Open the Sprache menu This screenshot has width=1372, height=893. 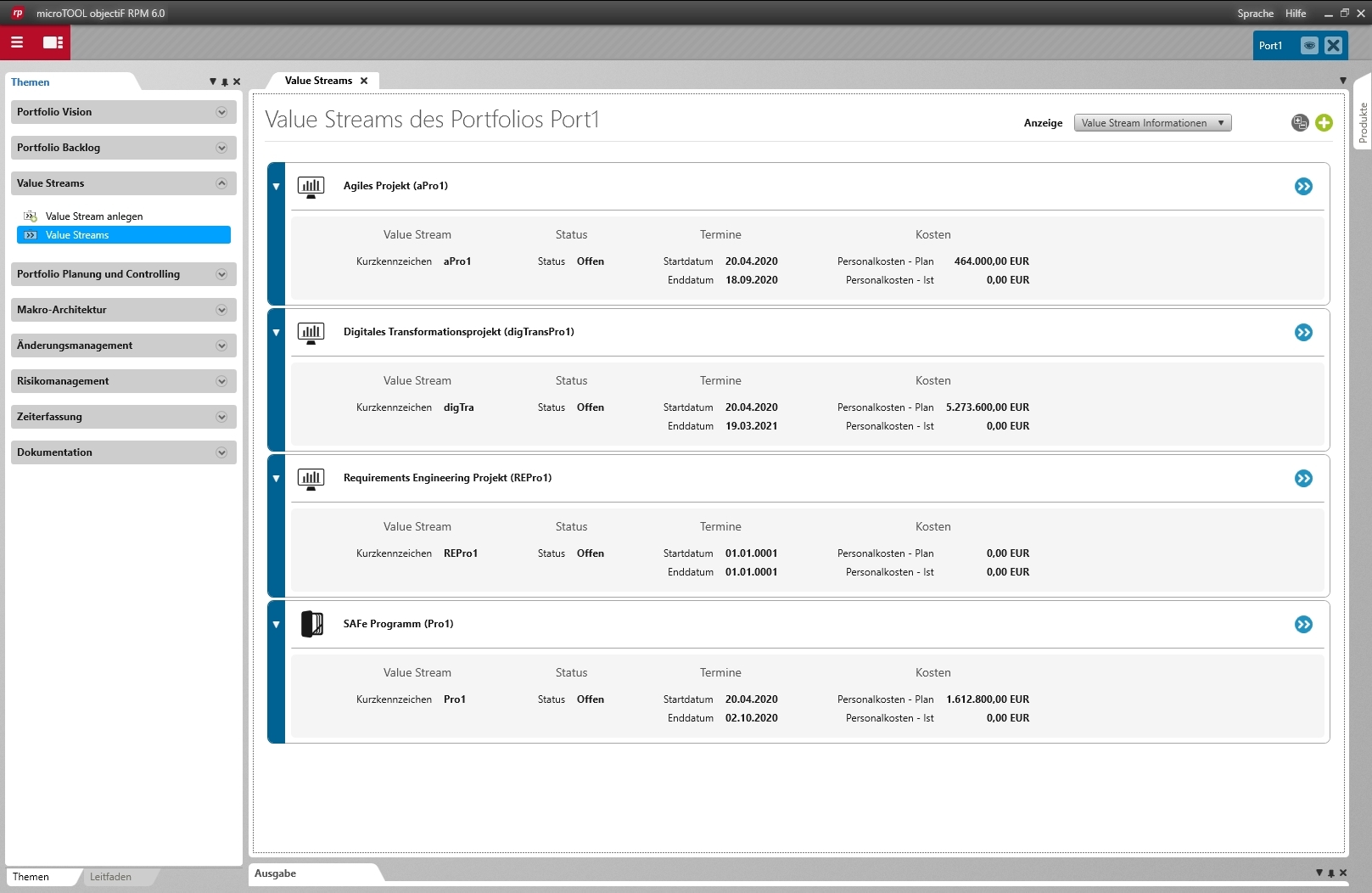click(1256, 14)
